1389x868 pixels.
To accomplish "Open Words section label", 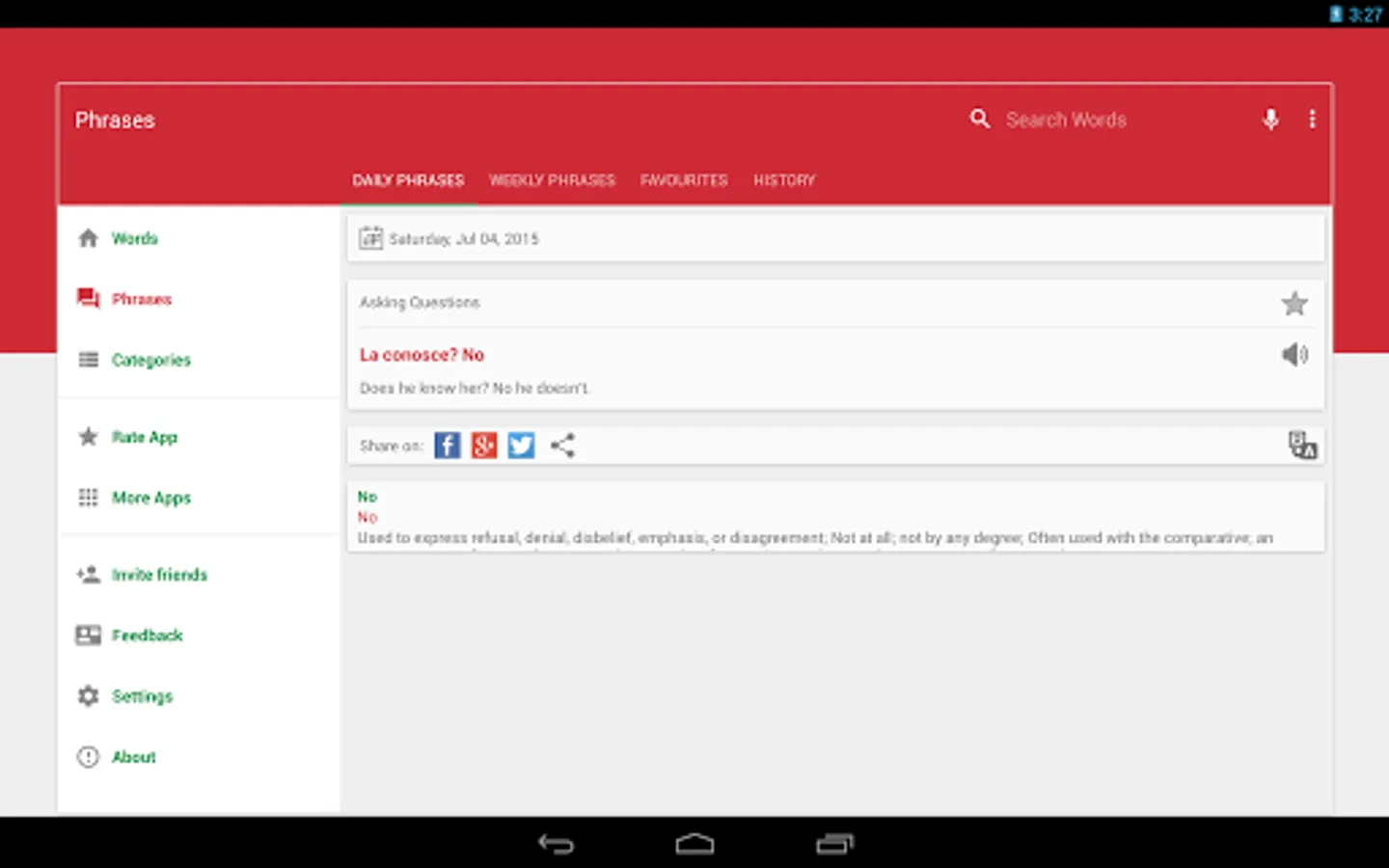I will (135, 238).
